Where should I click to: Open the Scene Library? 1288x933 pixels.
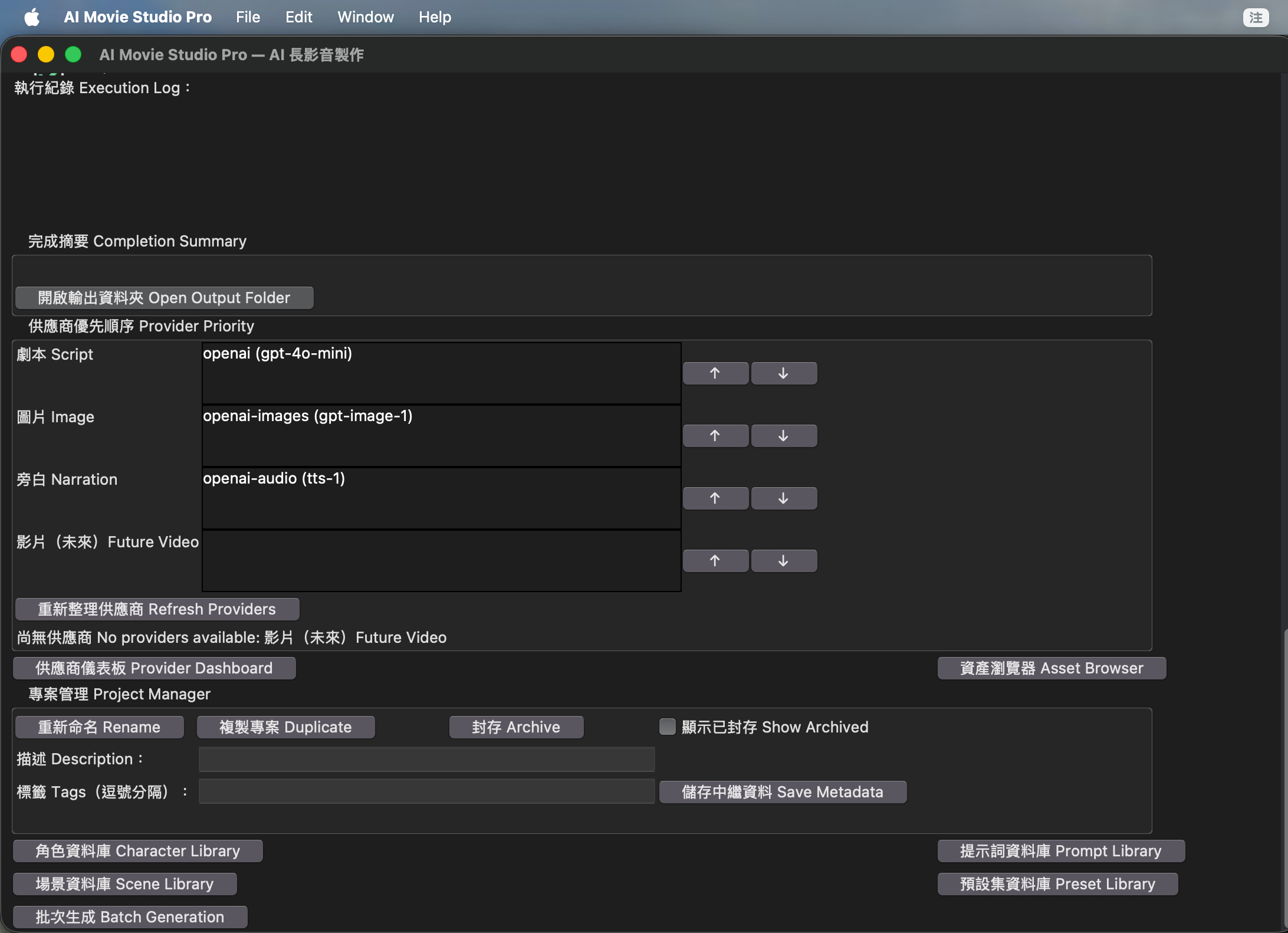click(x=124, y=884)
